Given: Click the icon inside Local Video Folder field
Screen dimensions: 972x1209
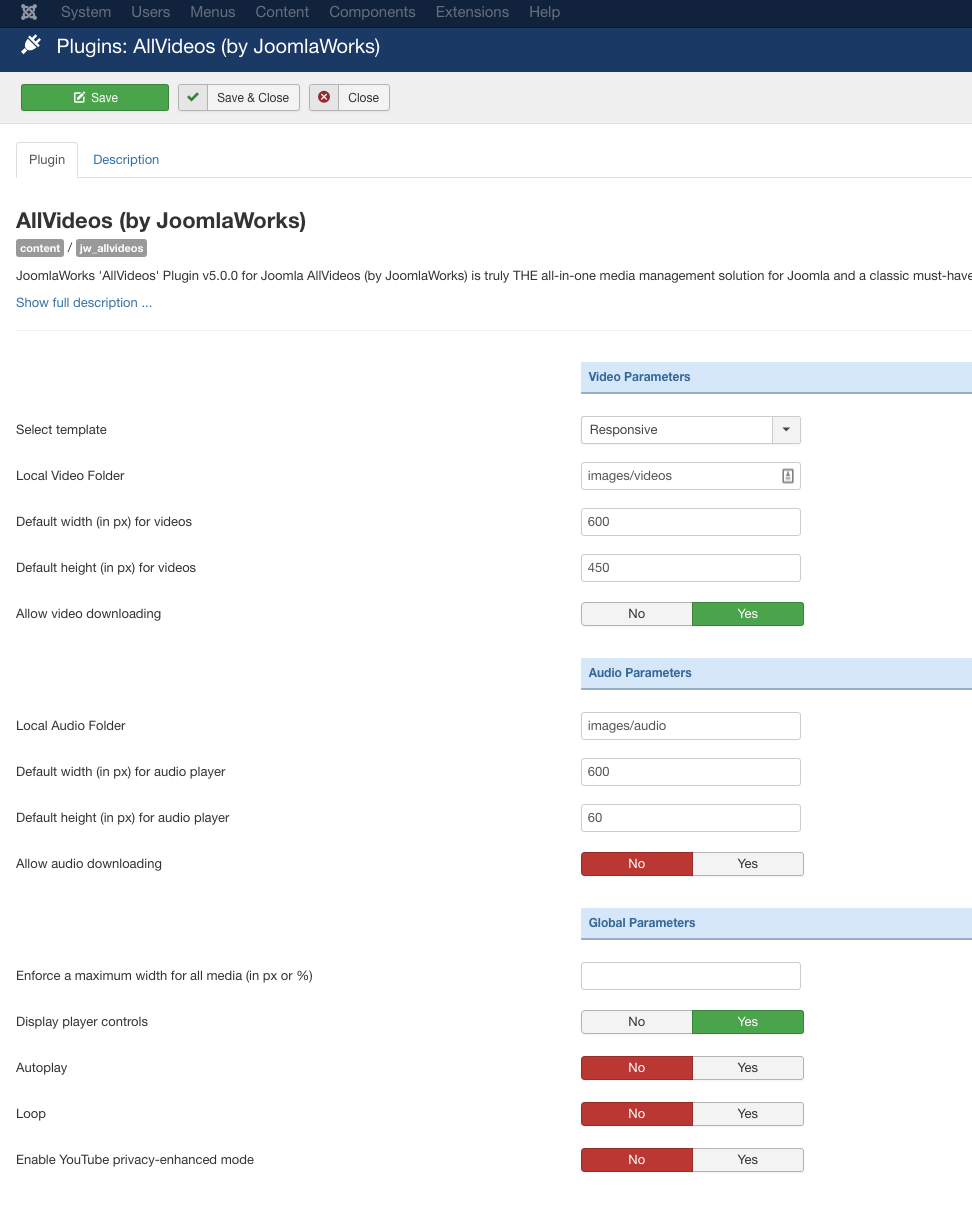Looking at the screenshot, I should [788, 476].
